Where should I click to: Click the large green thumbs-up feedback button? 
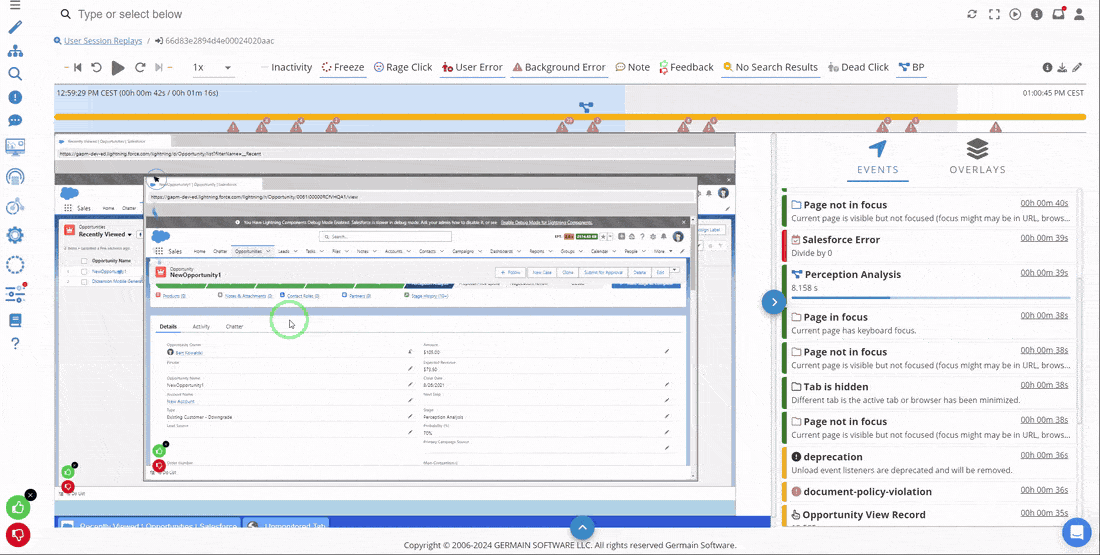coord(18,507)
